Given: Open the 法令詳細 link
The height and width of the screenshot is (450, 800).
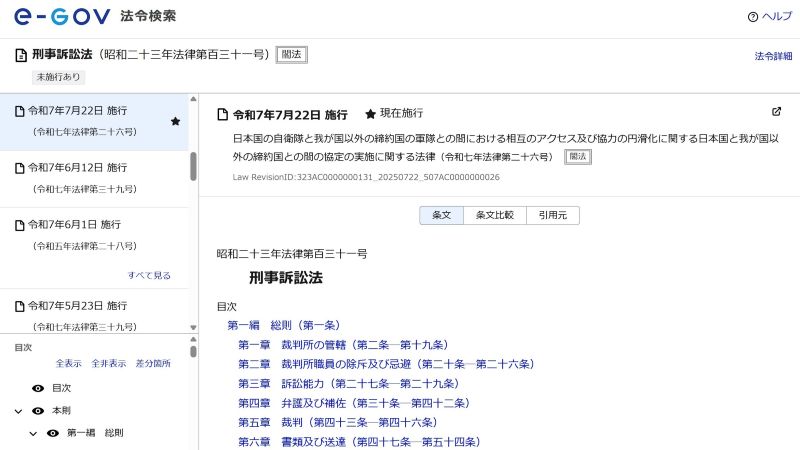Looking at the screenshot, I should click(772, 56).
